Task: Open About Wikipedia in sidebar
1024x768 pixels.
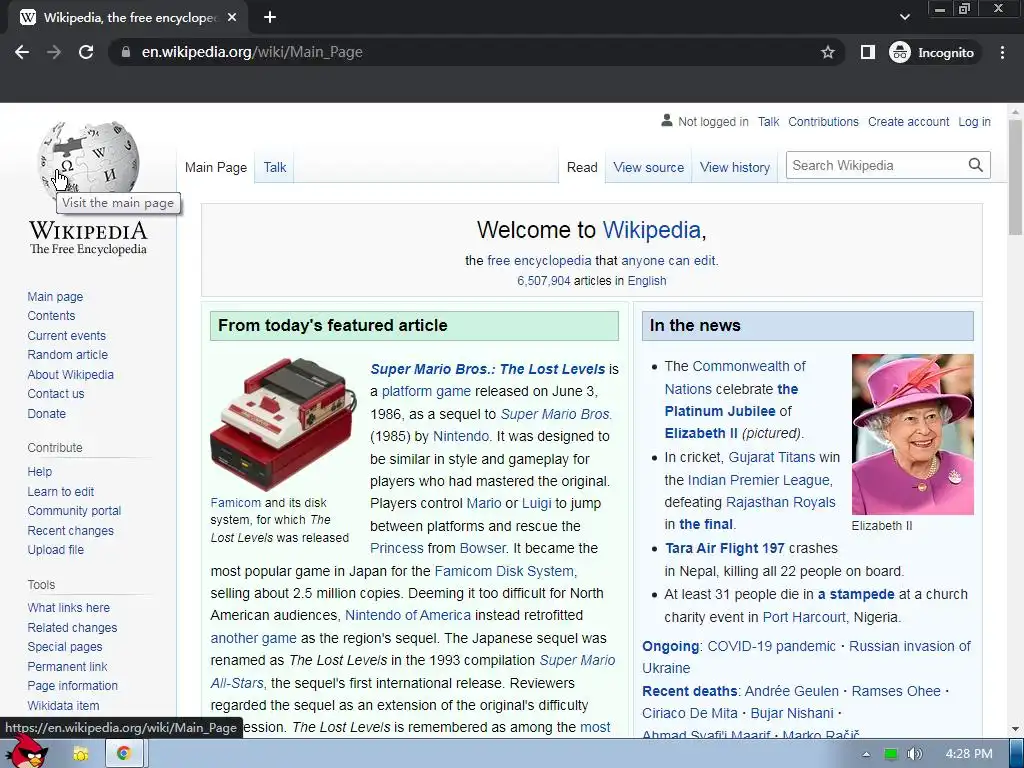Action: click(71, 374)
